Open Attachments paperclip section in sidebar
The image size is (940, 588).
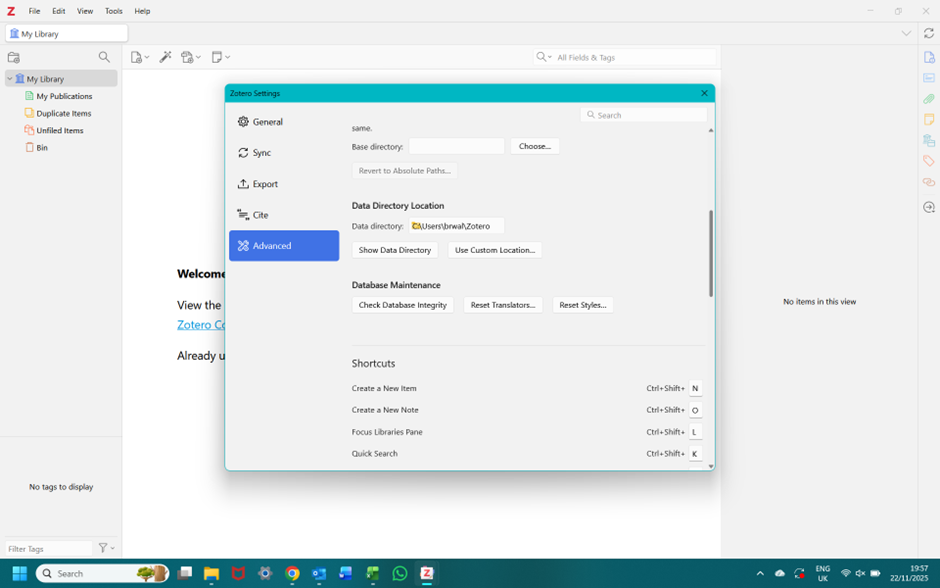pyautogui.click(x=929, y=99)
